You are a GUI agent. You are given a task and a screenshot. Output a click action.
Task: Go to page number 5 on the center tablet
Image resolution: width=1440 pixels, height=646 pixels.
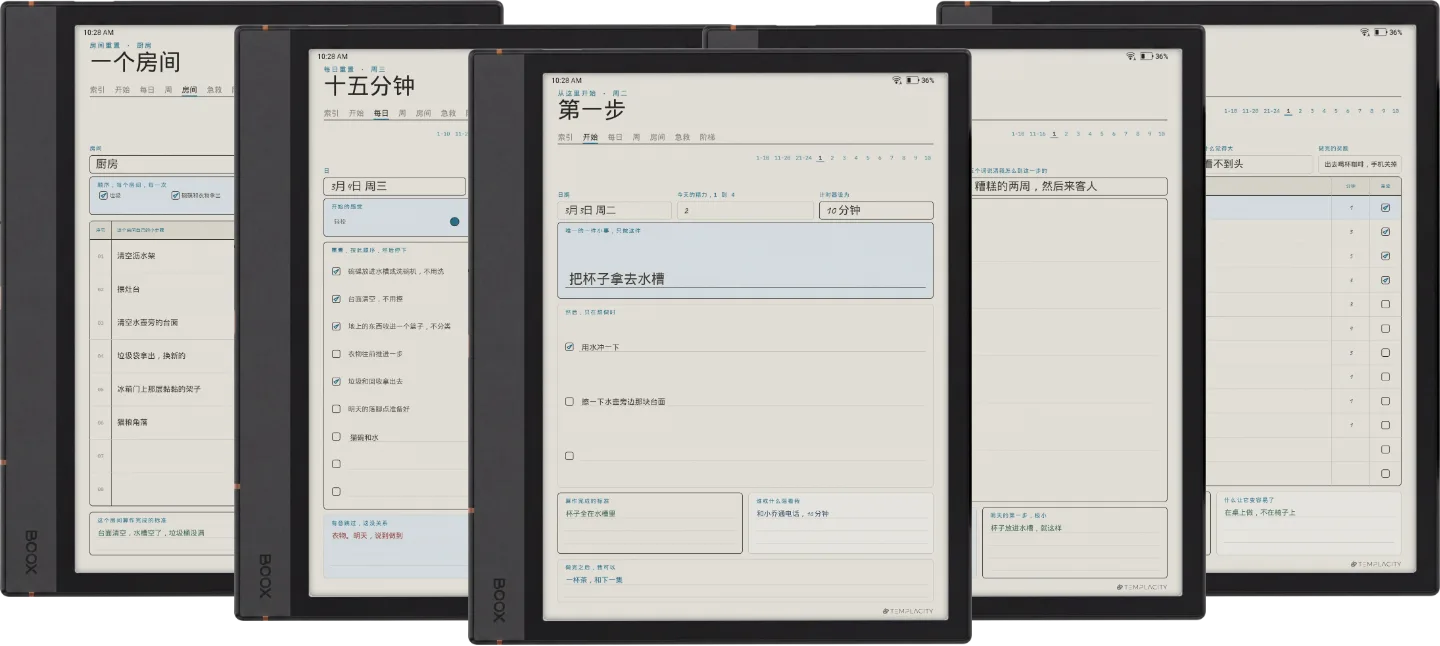(x=868, y=157)
